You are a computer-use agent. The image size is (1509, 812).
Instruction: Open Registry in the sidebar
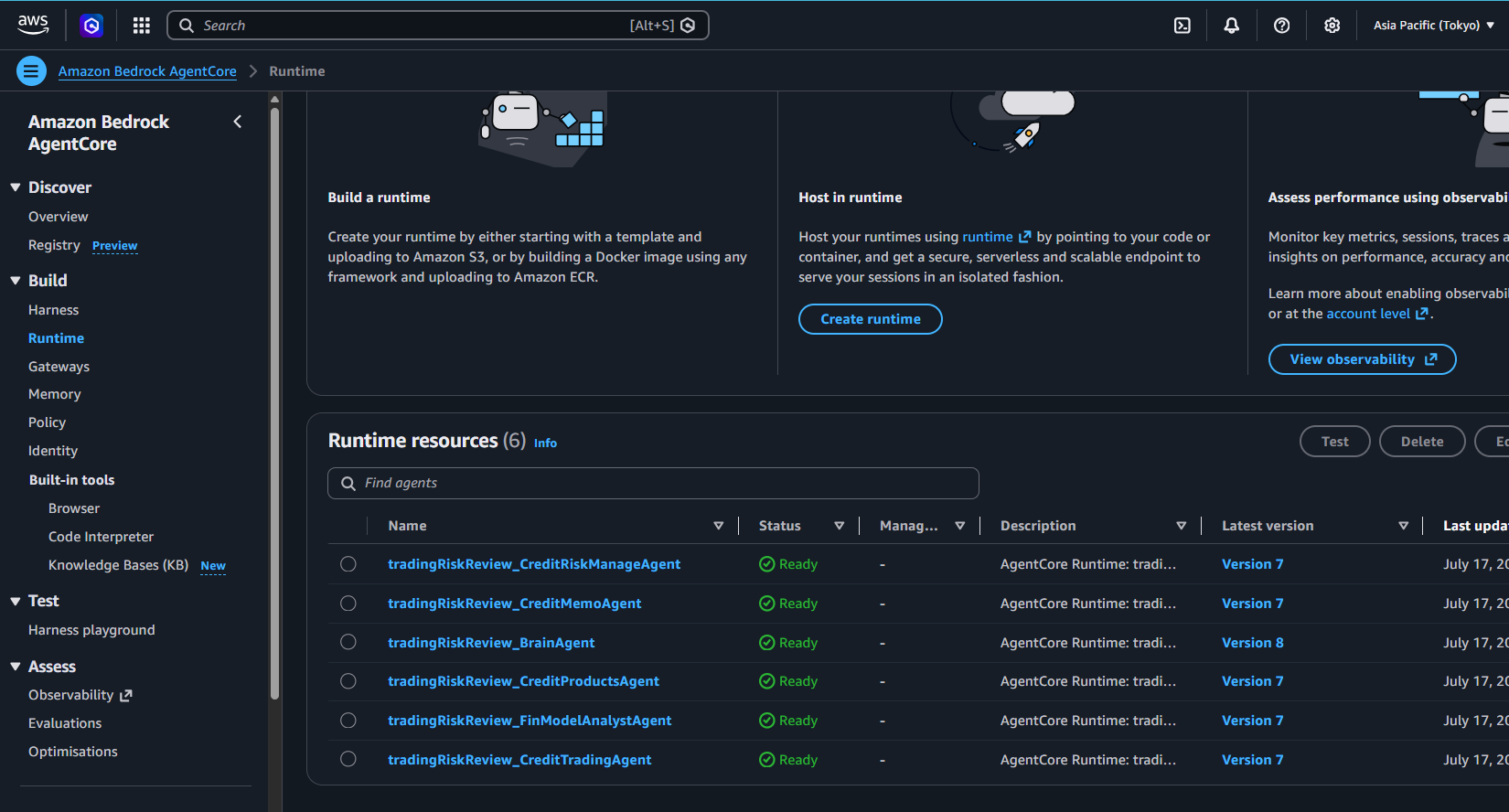point(54,245)
